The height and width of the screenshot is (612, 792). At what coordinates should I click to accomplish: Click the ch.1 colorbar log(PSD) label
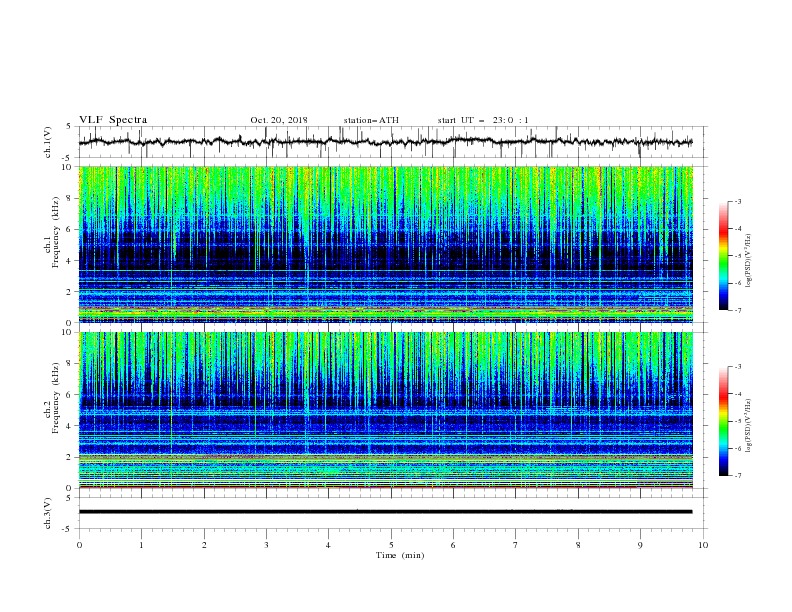(x=749, y=261)
